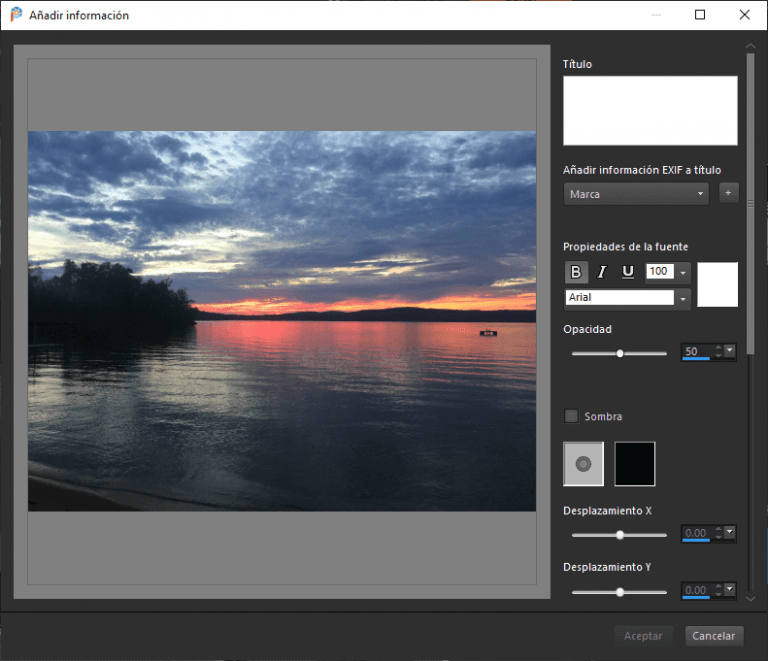
Task: Click the Opacidad spinner arrows
Action: [718, 351]
